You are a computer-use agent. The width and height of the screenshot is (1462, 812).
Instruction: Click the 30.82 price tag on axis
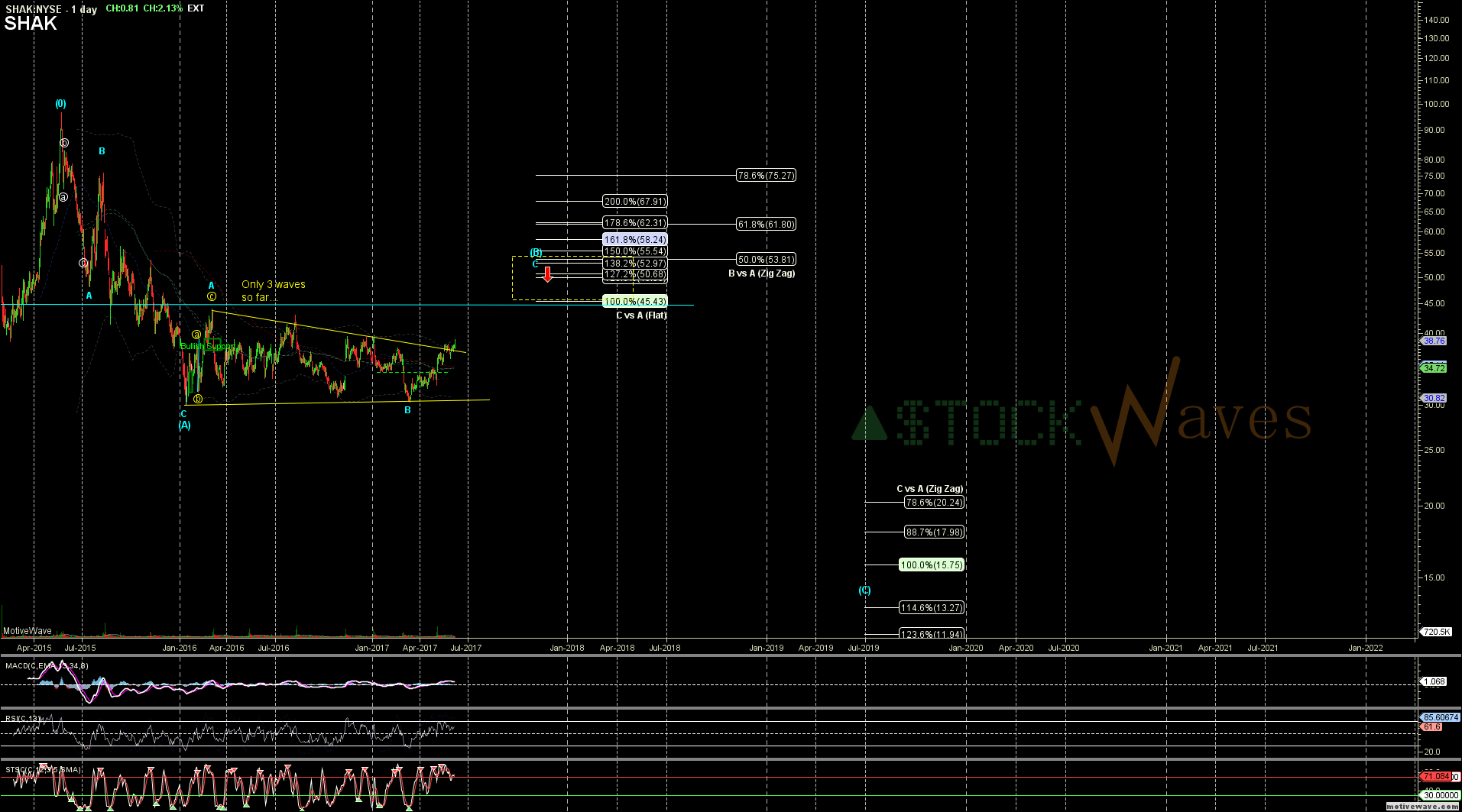coord(1434,398)
